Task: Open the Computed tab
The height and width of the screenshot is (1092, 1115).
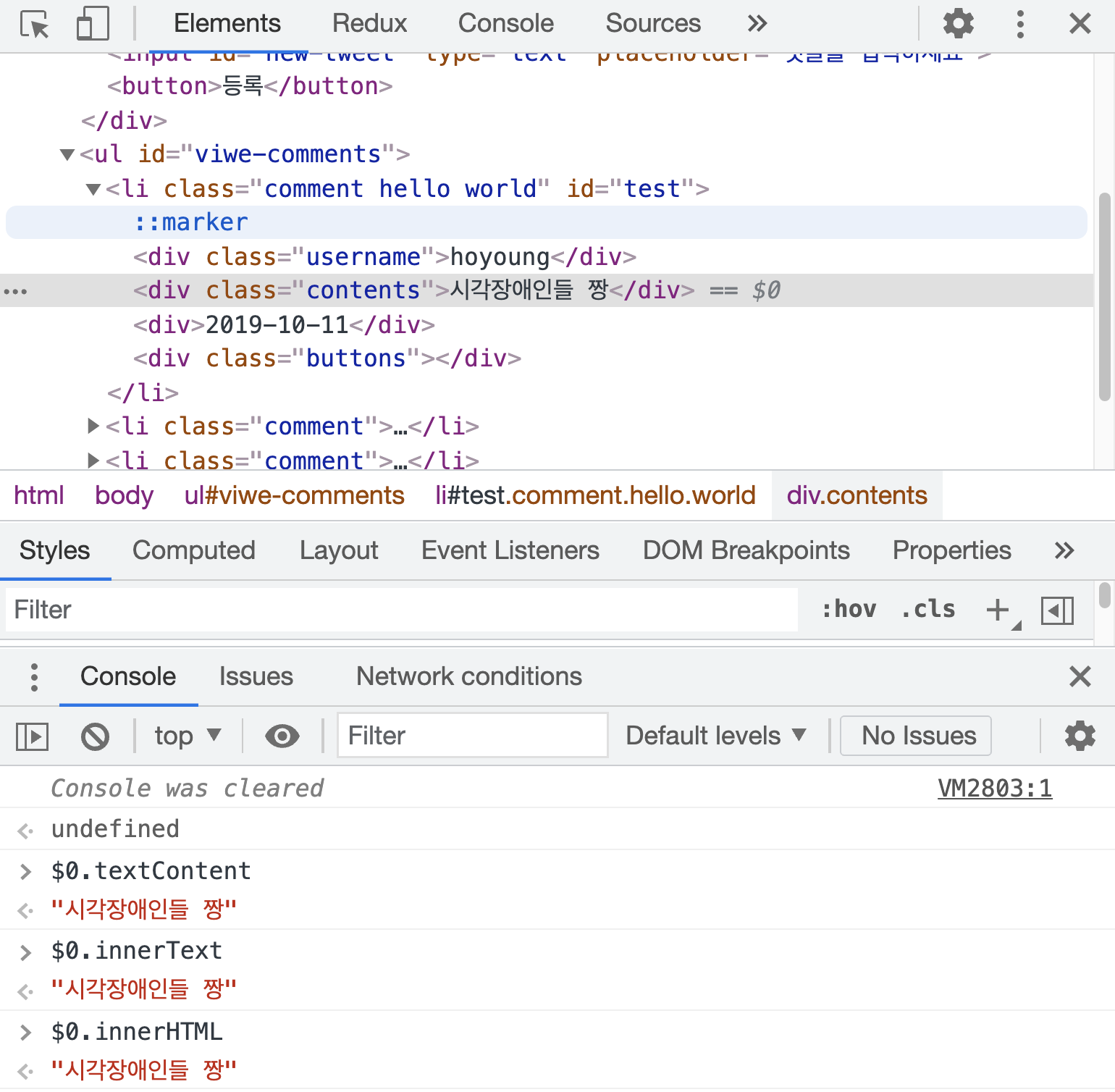Action: (194, 550)
